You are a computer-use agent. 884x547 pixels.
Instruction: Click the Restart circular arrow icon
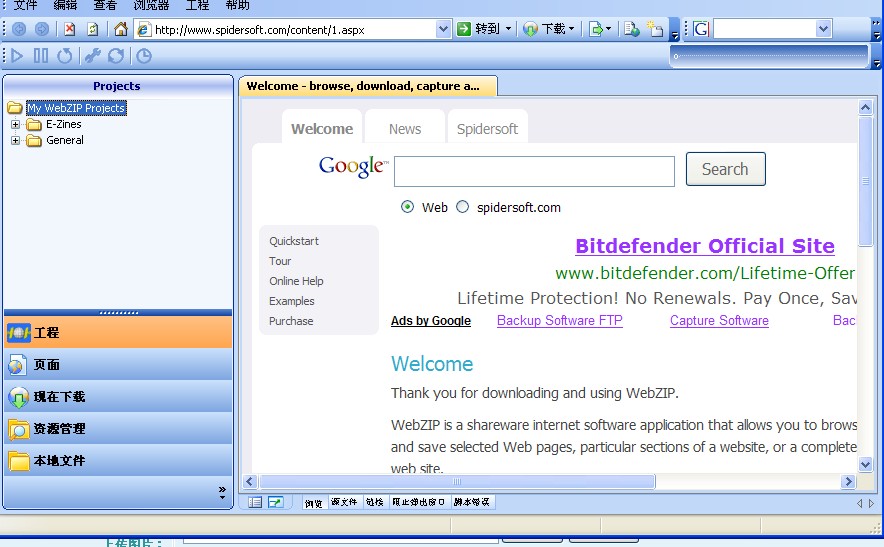coord(64,56)
